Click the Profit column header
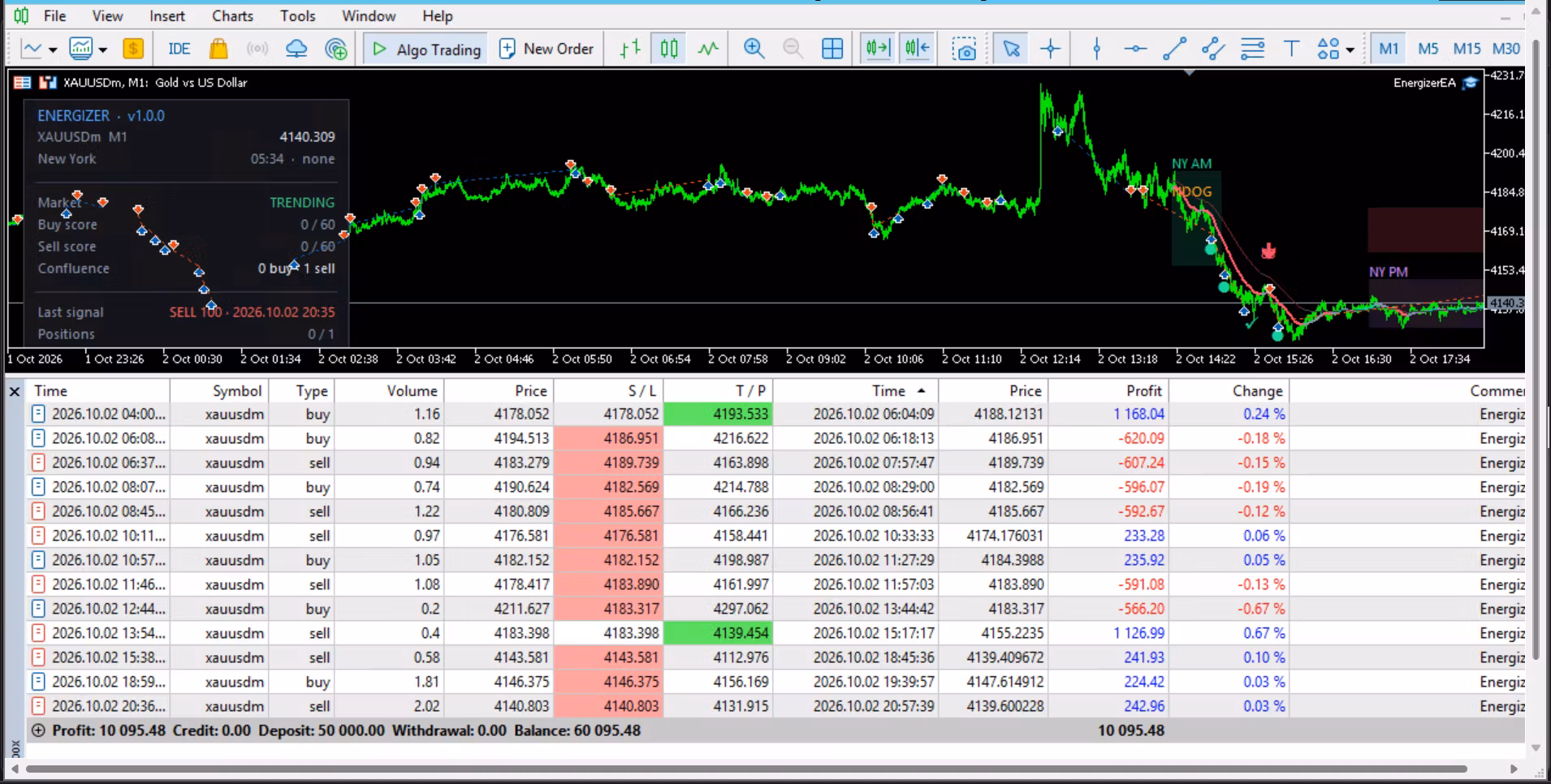Image resolution: width=1551 pixels, height=784 pixels. click(x=1108, y=391)
